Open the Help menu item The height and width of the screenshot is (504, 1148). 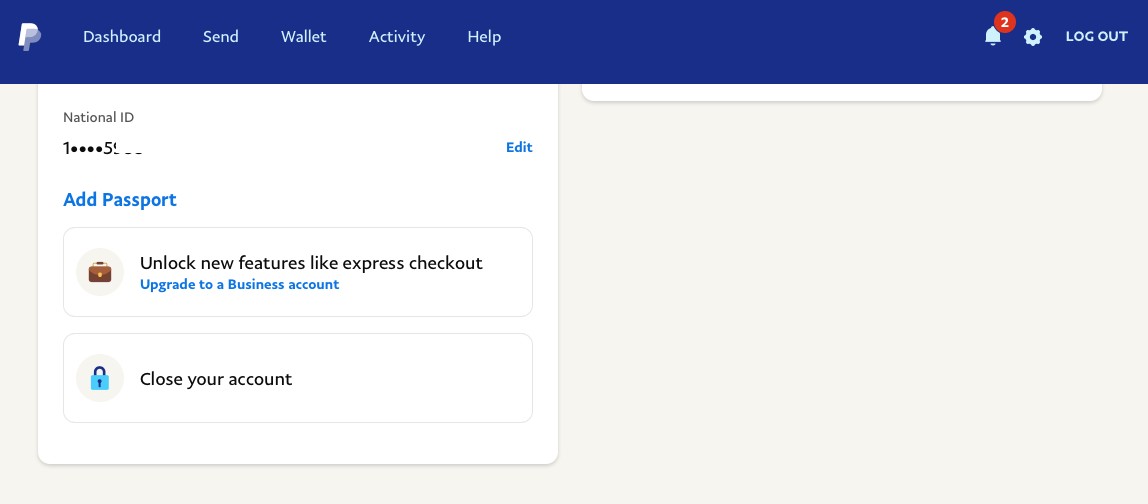[x=484, y=37]
